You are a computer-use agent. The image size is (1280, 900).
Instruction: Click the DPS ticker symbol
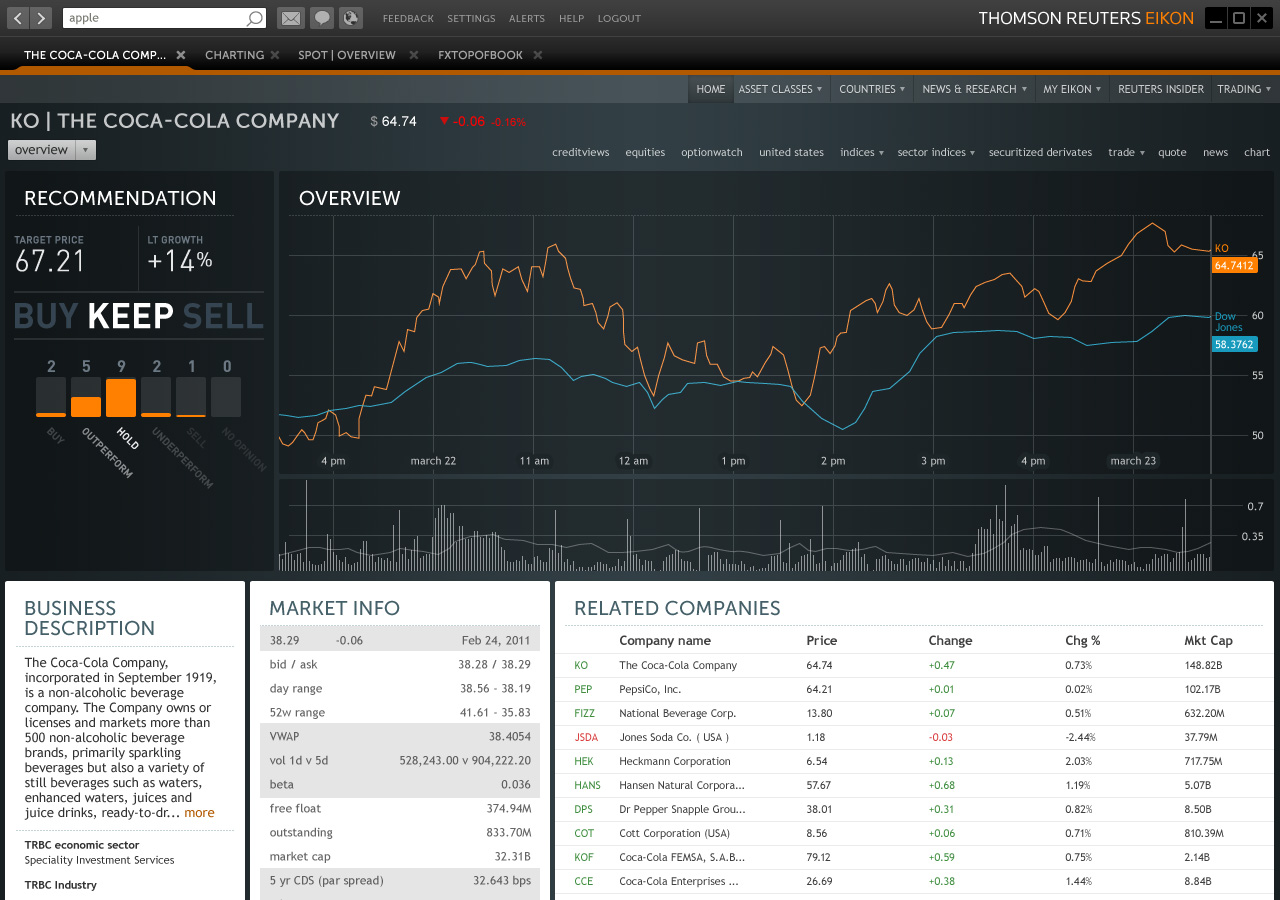(x=584, y=809)
